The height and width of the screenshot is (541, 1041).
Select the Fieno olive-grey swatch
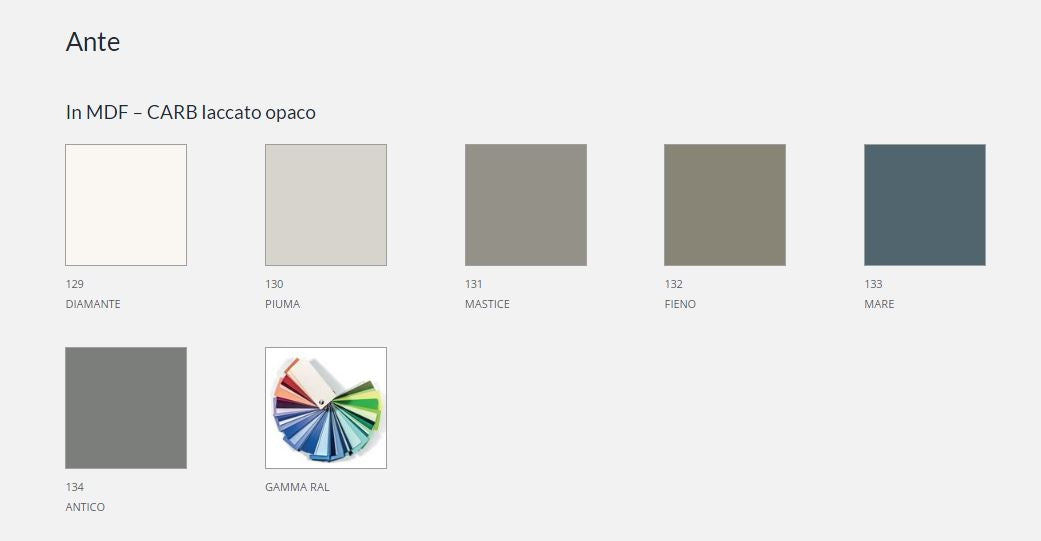click(x=725, y=205)
